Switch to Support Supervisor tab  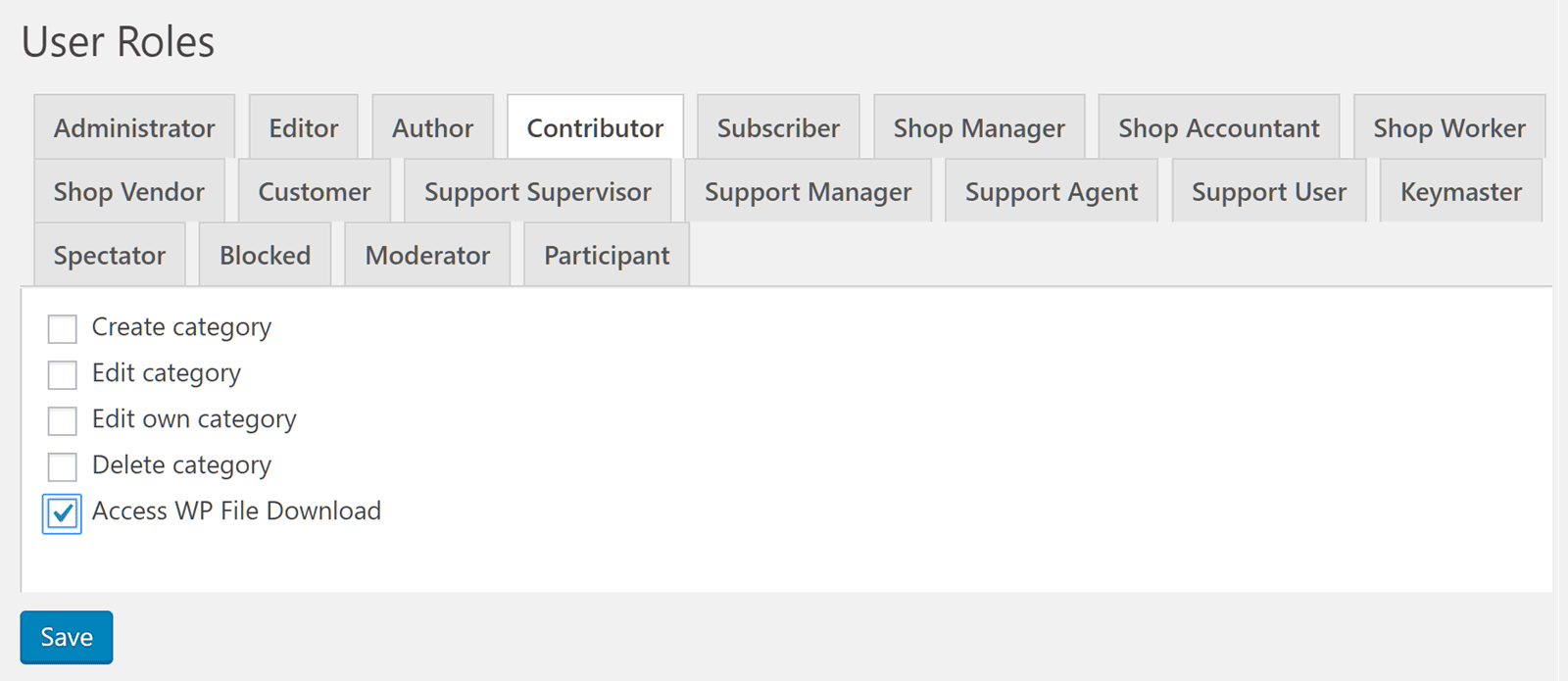538,191
